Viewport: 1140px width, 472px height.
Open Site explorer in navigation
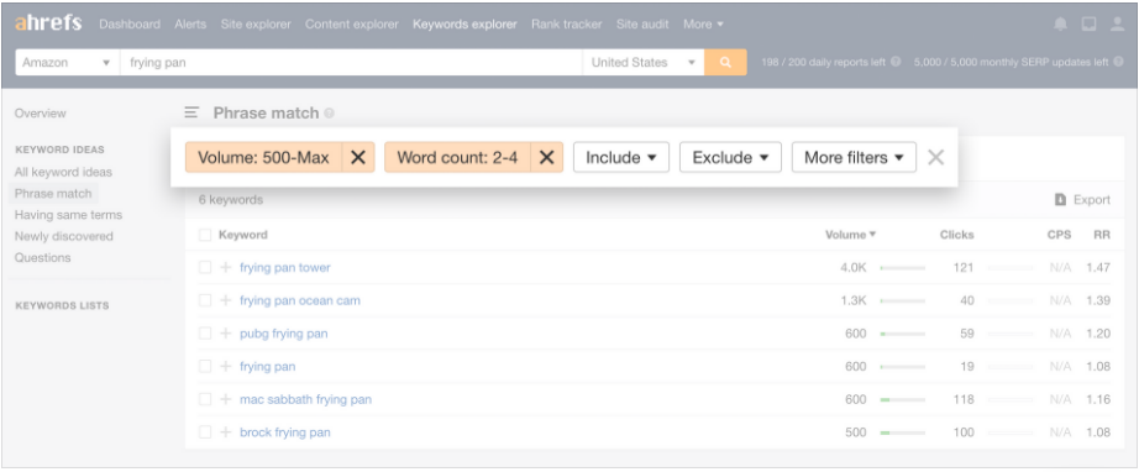tap(256, 24)
